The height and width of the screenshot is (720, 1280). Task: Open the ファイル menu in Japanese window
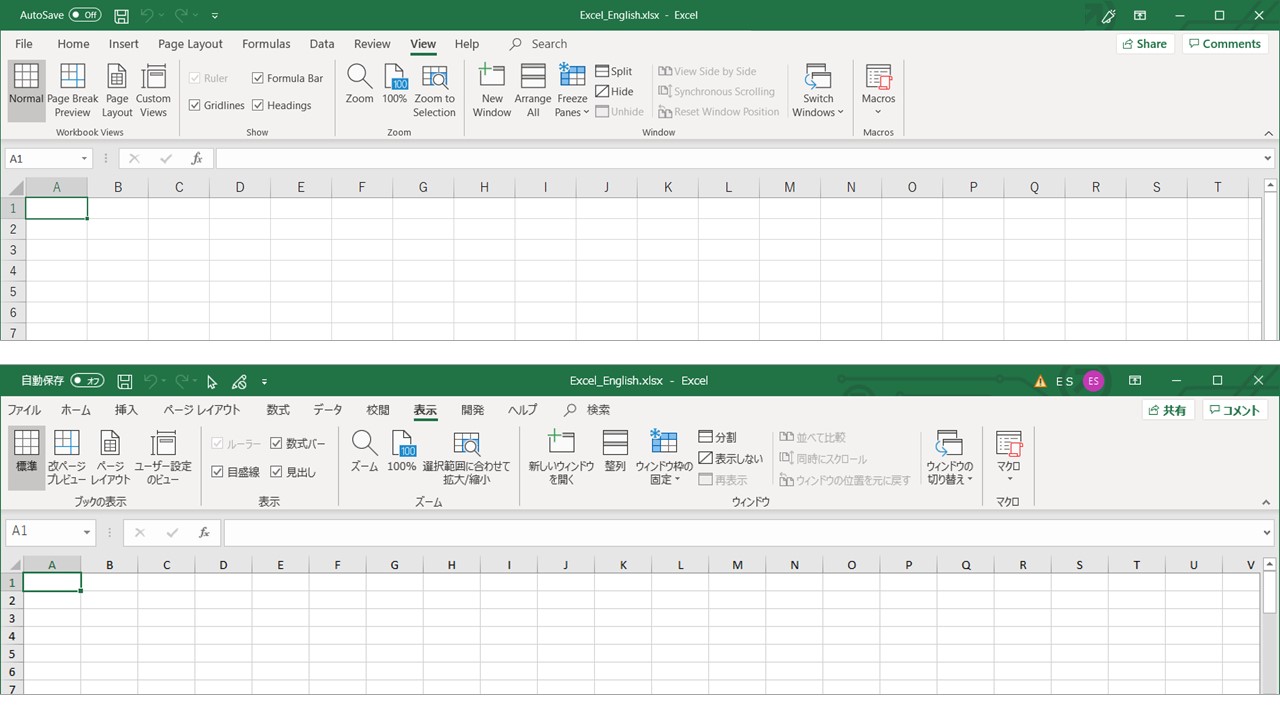click(24, 409)
